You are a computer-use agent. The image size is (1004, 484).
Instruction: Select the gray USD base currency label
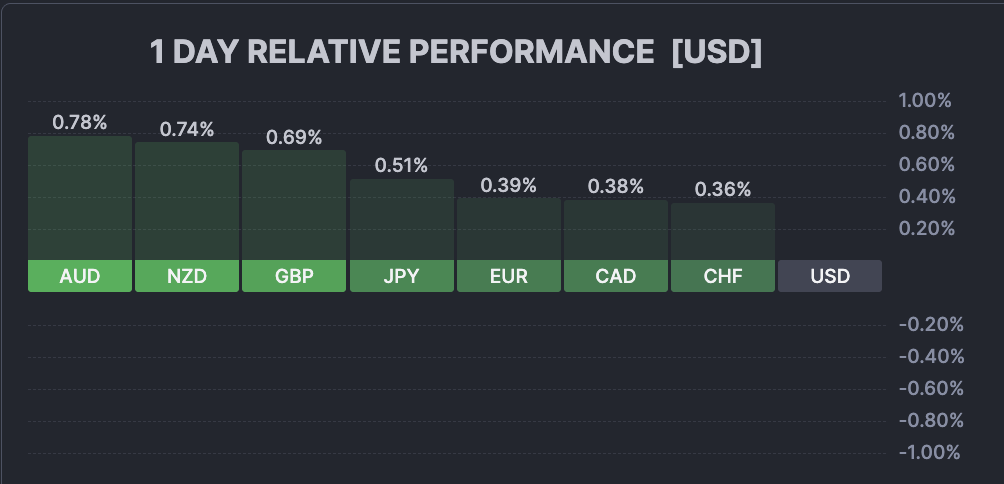(x=829, y=276)
